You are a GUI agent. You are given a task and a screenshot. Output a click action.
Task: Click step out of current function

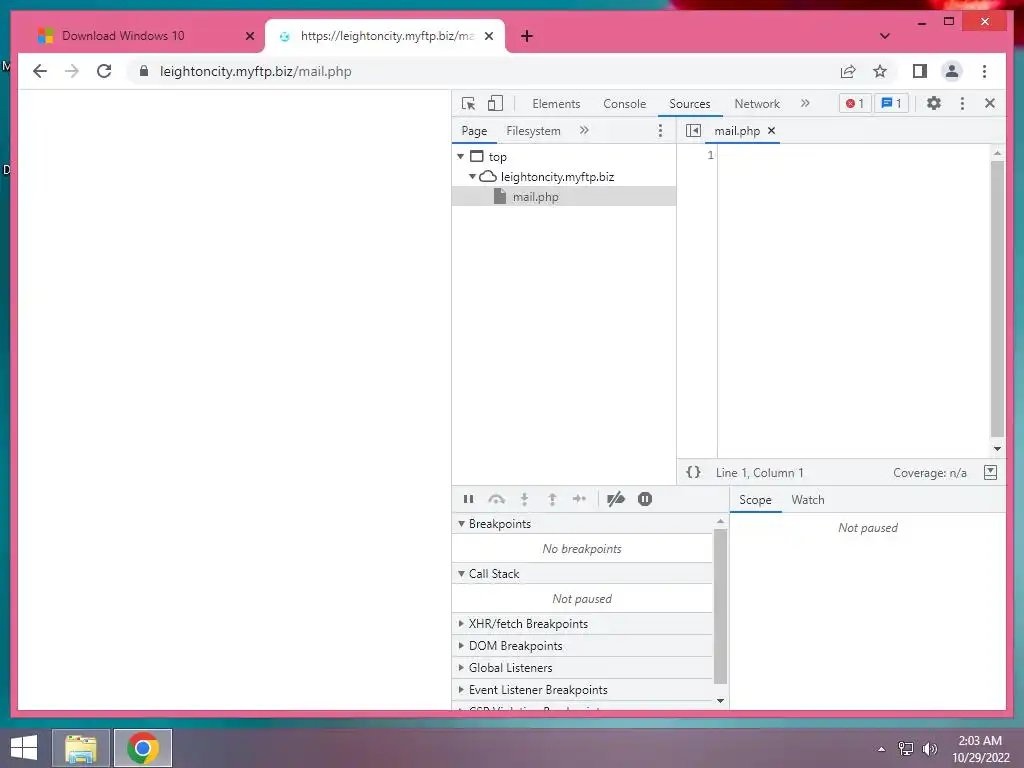[x=552, y=499]
